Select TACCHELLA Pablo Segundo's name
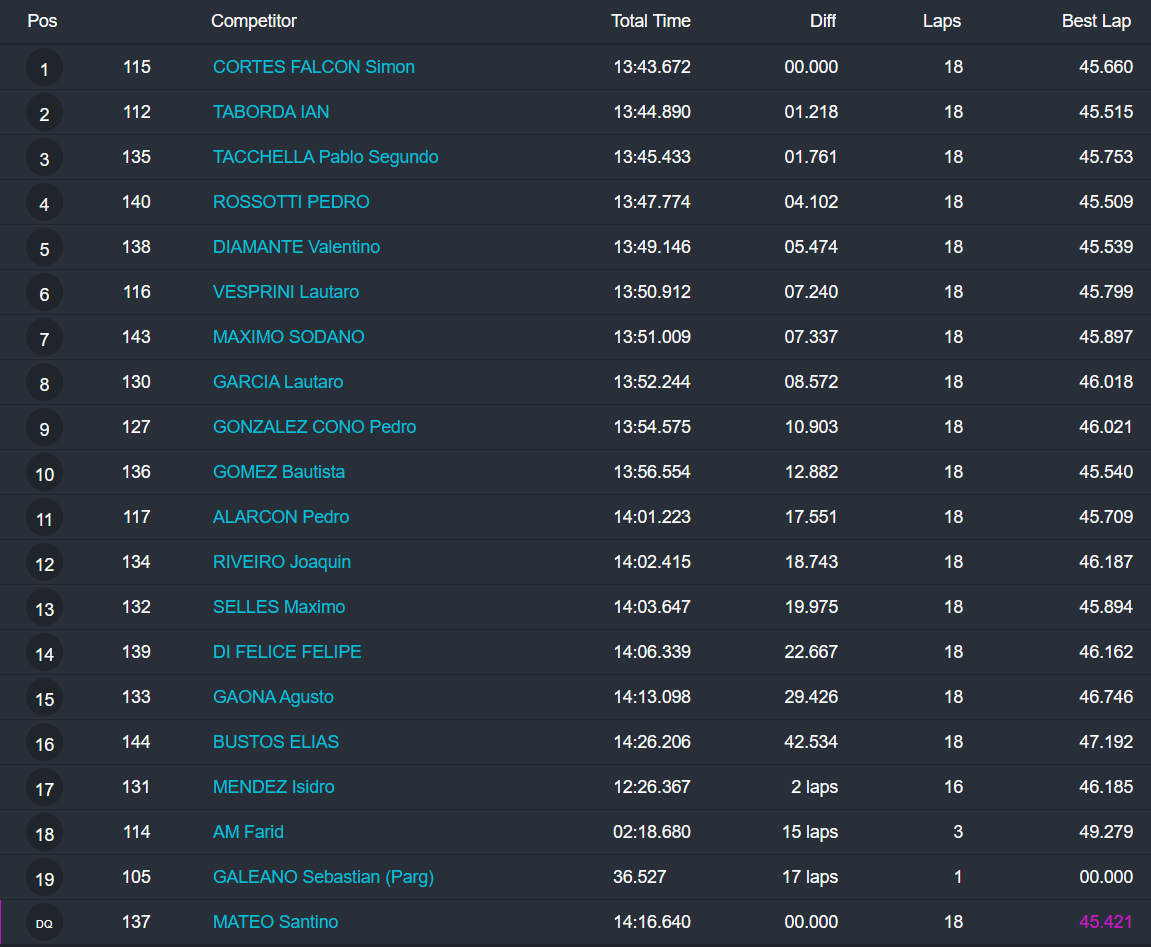The height and width of the screenshot is (947, 1151). point(325,157)
